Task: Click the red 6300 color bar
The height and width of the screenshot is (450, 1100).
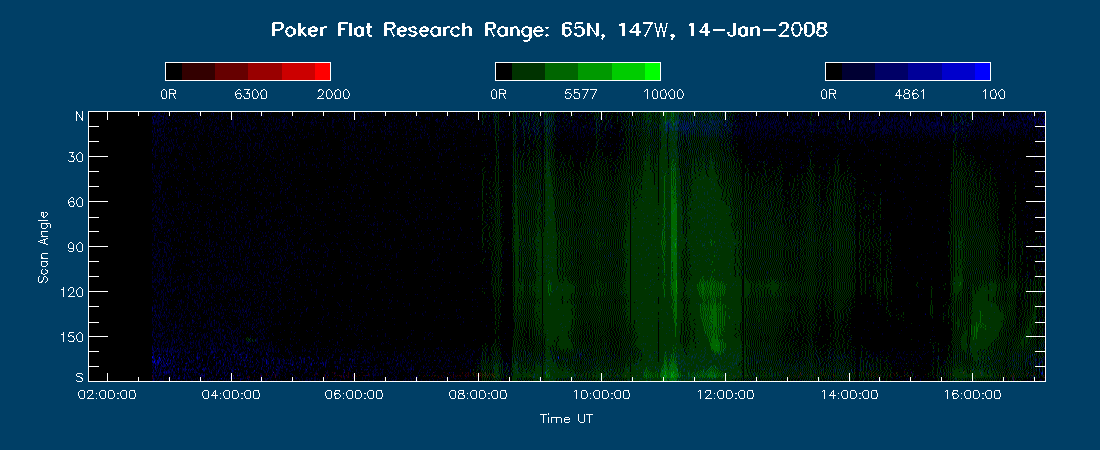Action: pos(248,72)
